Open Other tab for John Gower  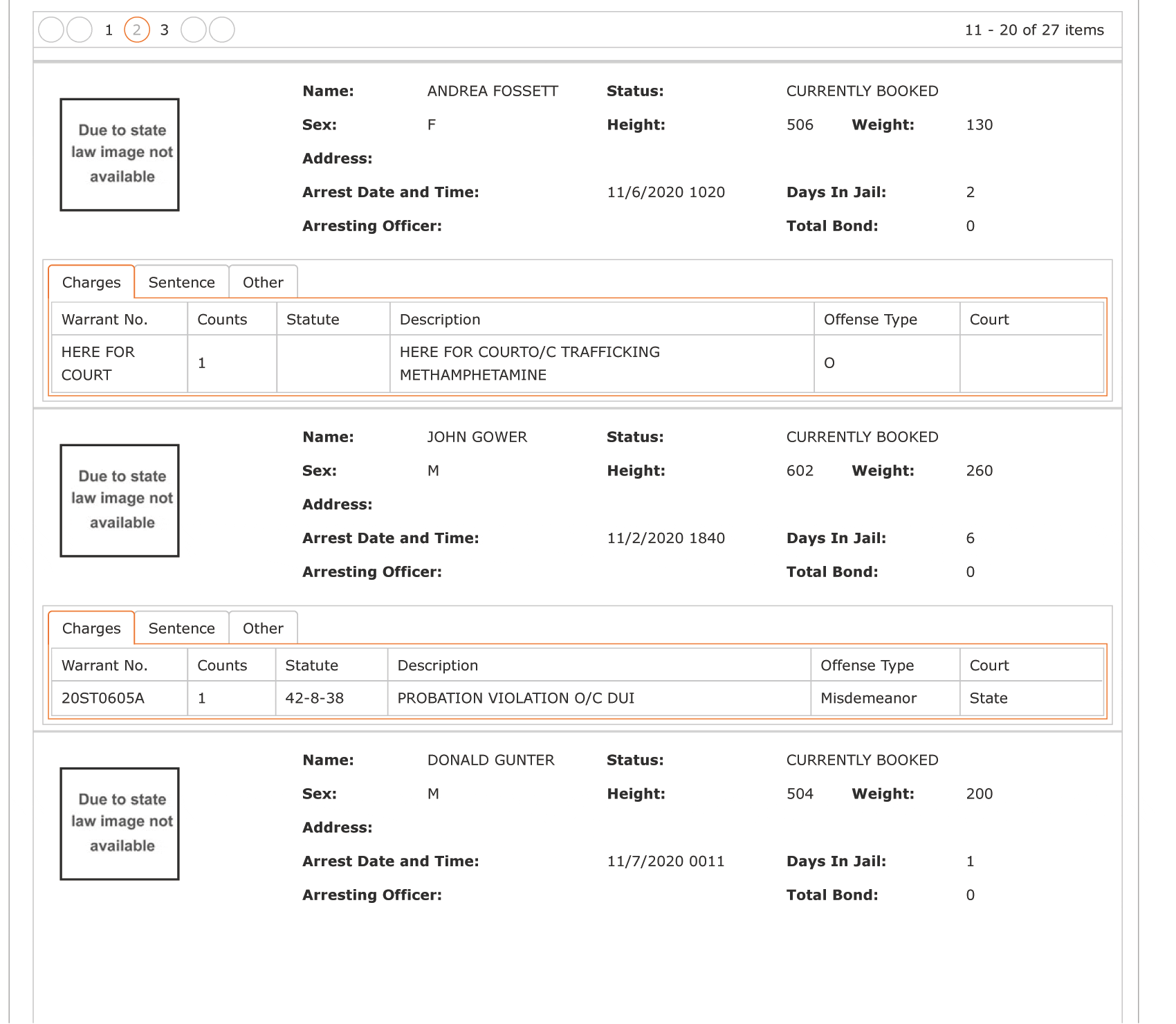[x=264, y=628]
